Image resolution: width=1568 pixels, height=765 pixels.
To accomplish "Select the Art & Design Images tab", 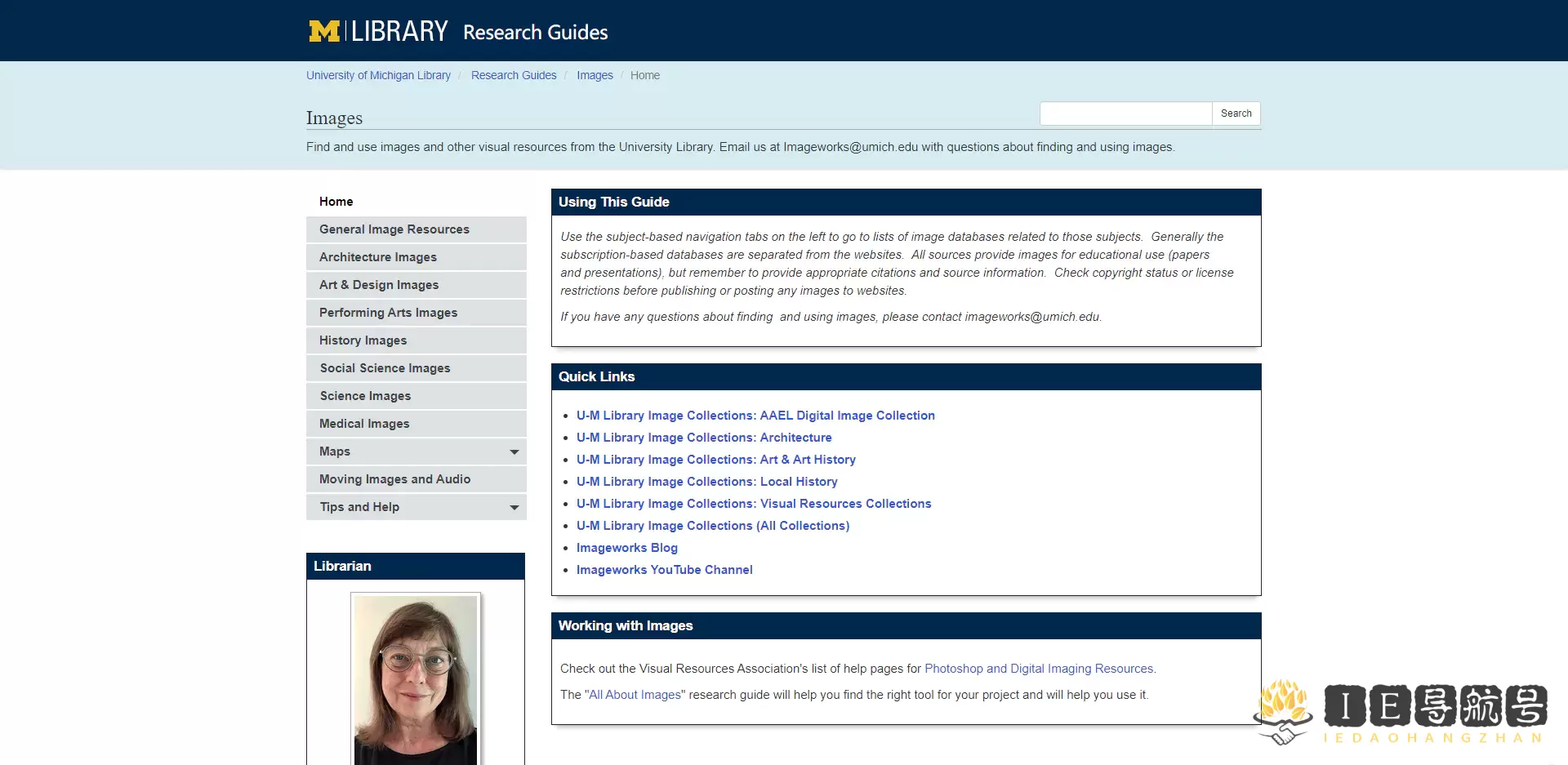I will coord(416,285).
